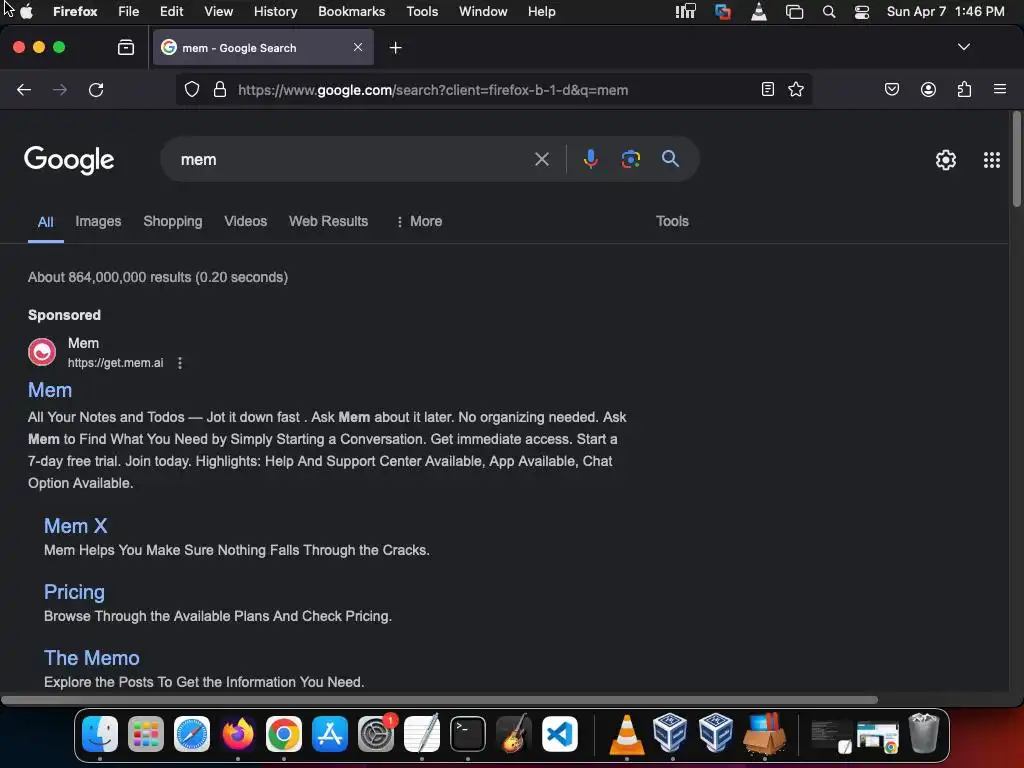Open the Firefox Tools menu in menu bar
The height and width of the screenshot is (768, 1024).
[422, 11]
